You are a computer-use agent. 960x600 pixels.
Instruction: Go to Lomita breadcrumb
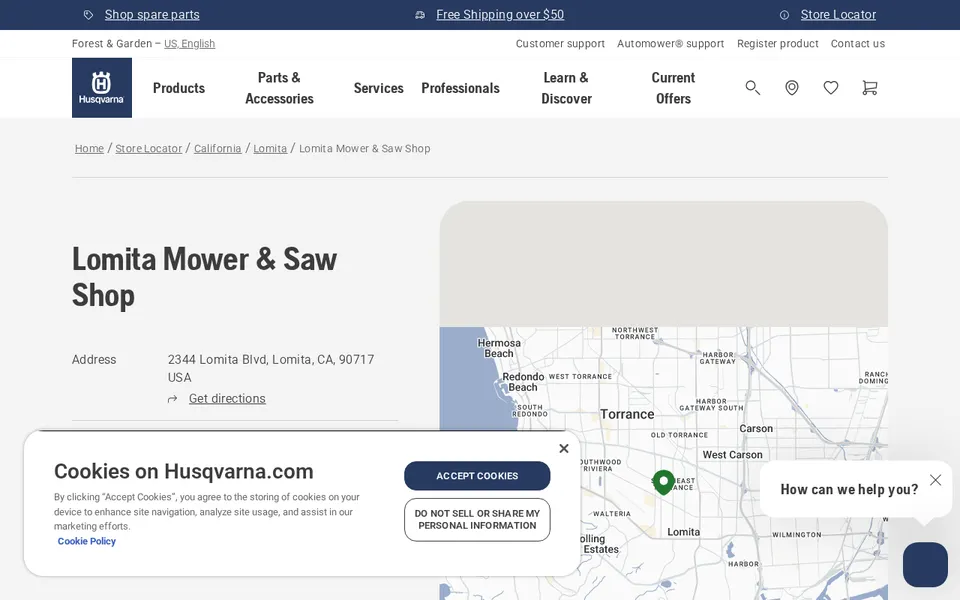[x=270, y=149]
